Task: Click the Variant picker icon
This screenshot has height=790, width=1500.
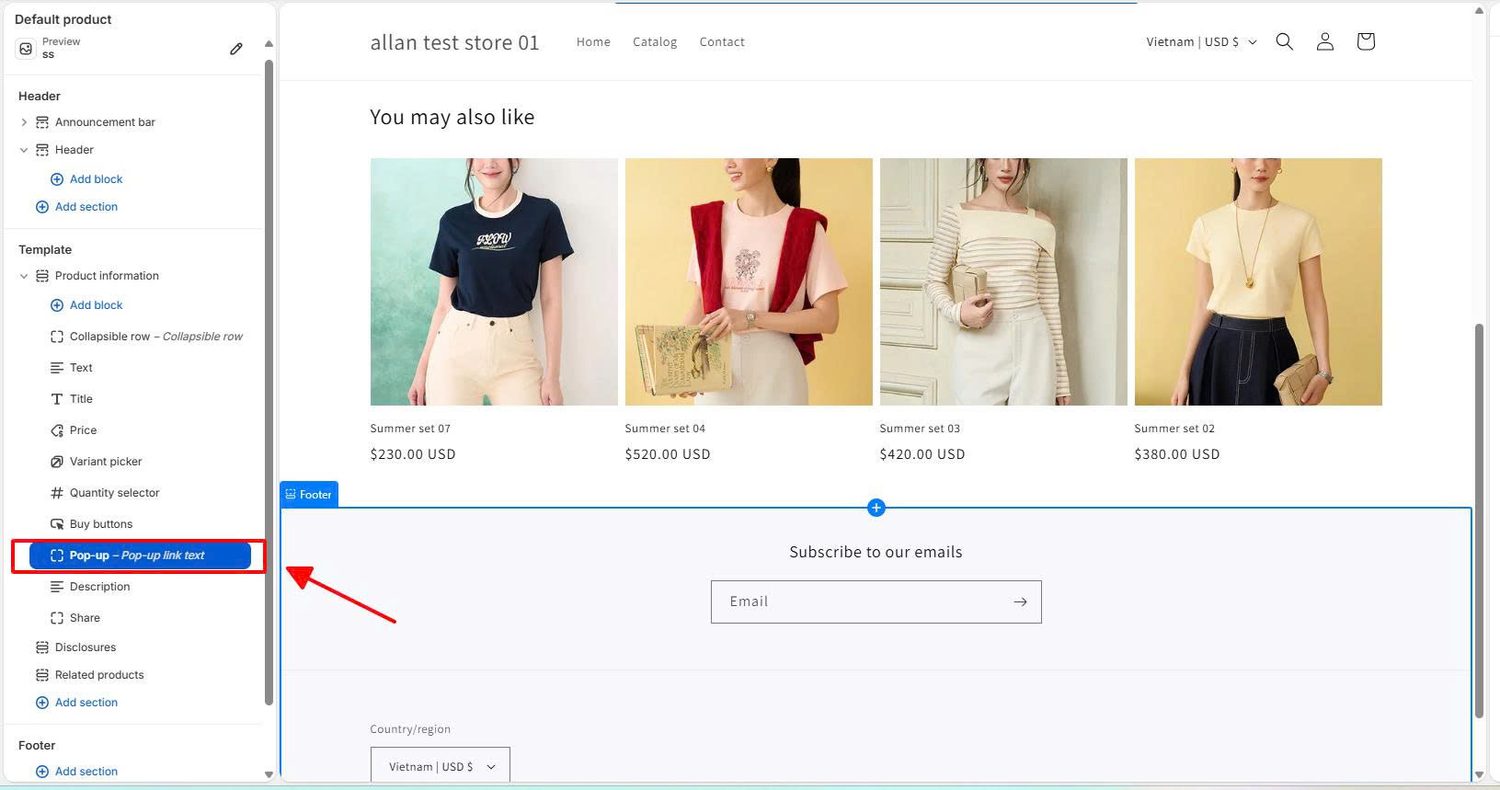Action: pyautogui.click(x=57, y=462)
